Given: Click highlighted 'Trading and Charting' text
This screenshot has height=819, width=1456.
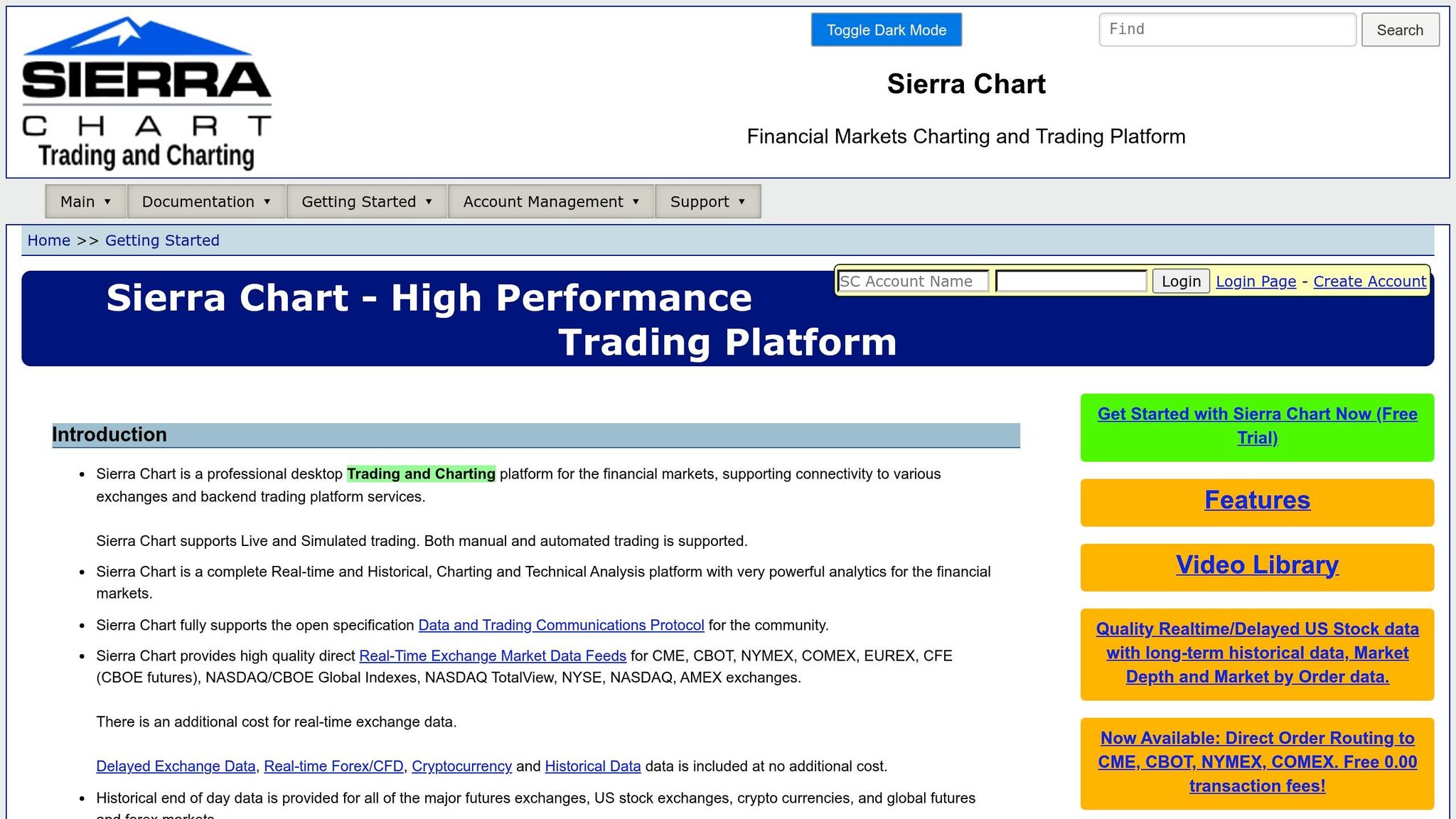Looking at the screenshot, I should (421, 474).
